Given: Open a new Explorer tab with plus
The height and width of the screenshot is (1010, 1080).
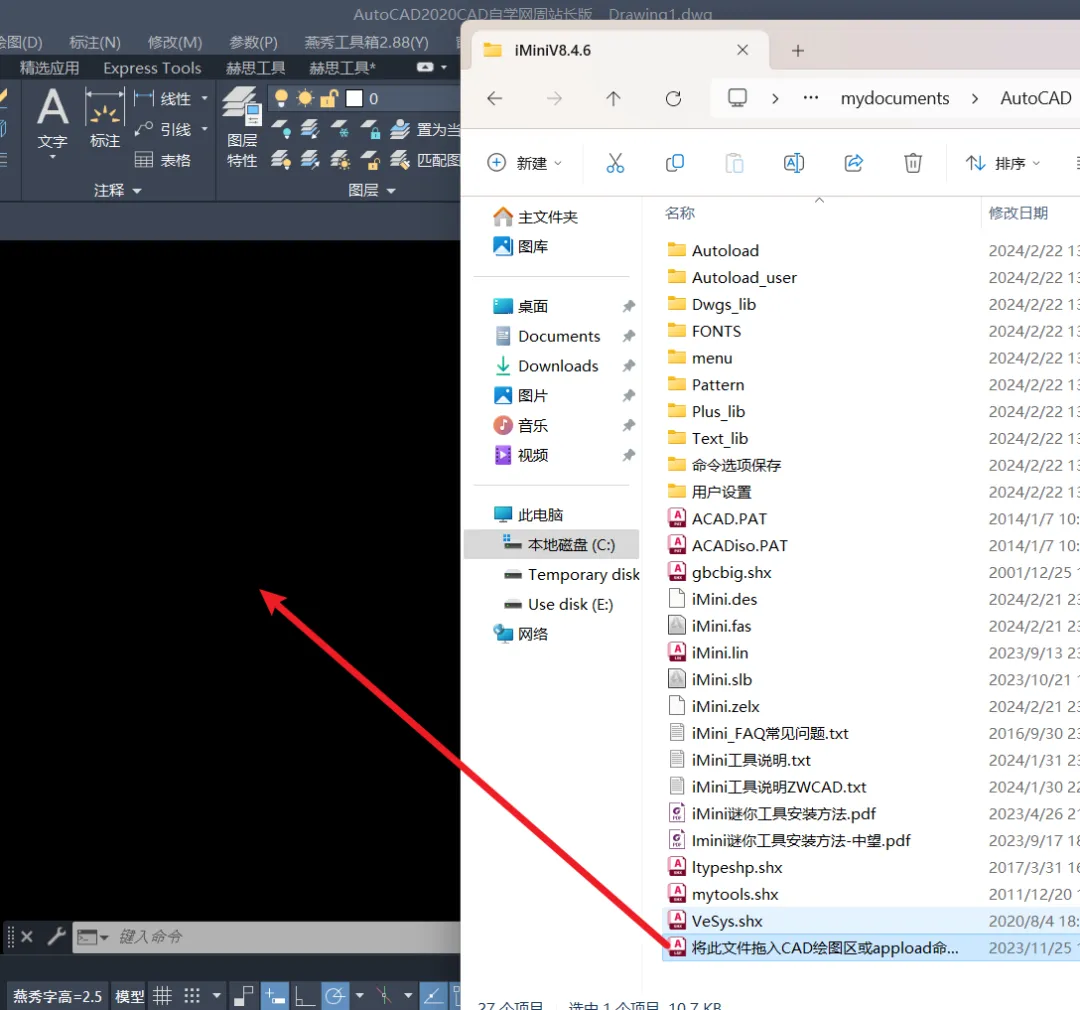Looking at the screenshot, I should (798, 50).
